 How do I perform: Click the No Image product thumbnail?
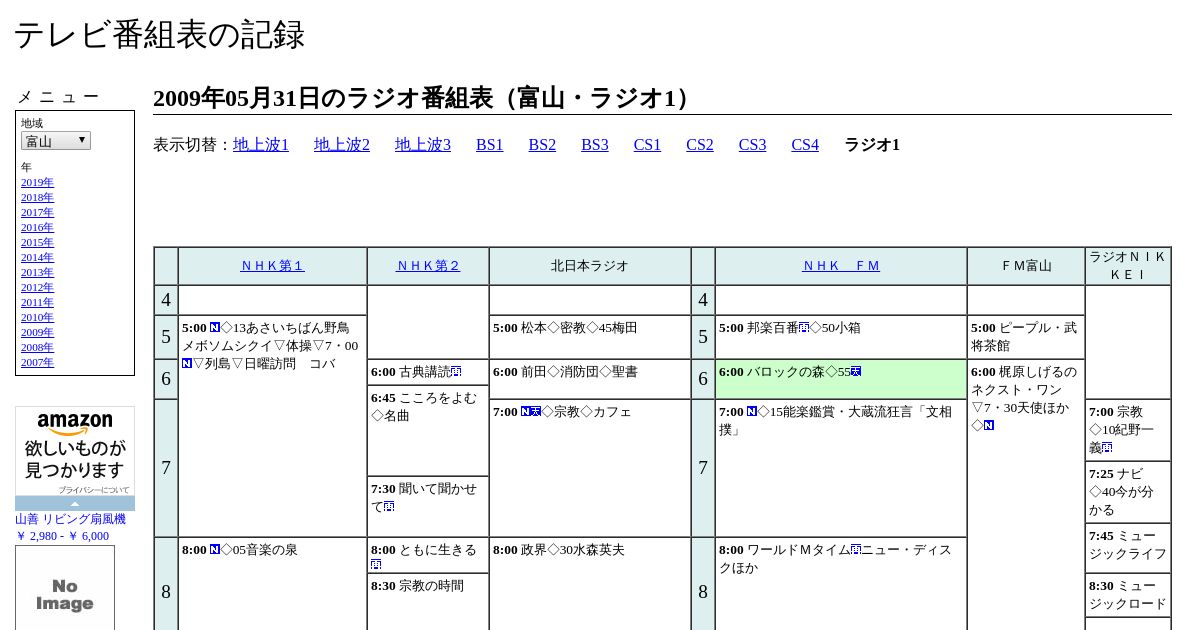click(65, 588)
